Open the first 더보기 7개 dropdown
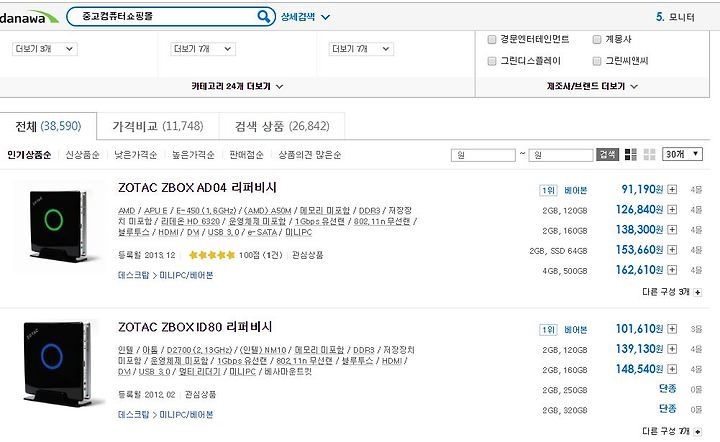Viewport: 720px width, 442px height. click(x=203, y=49)
